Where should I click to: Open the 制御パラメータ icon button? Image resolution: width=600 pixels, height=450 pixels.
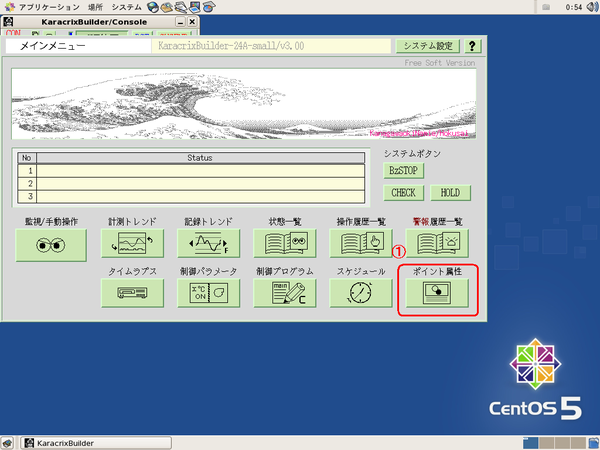[209, 293]
